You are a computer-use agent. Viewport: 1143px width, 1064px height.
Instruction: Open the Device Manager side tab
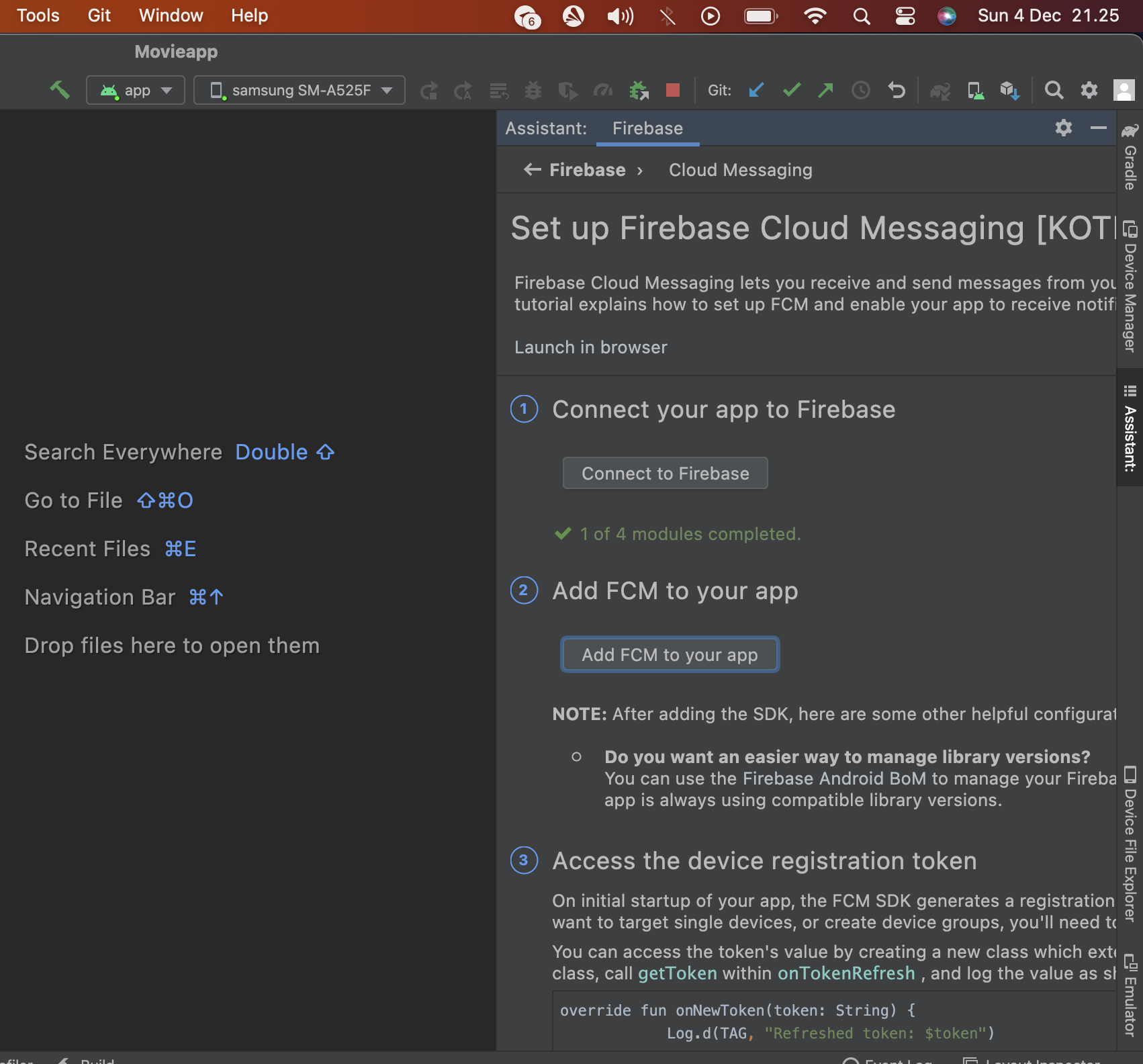(1130, 286)
